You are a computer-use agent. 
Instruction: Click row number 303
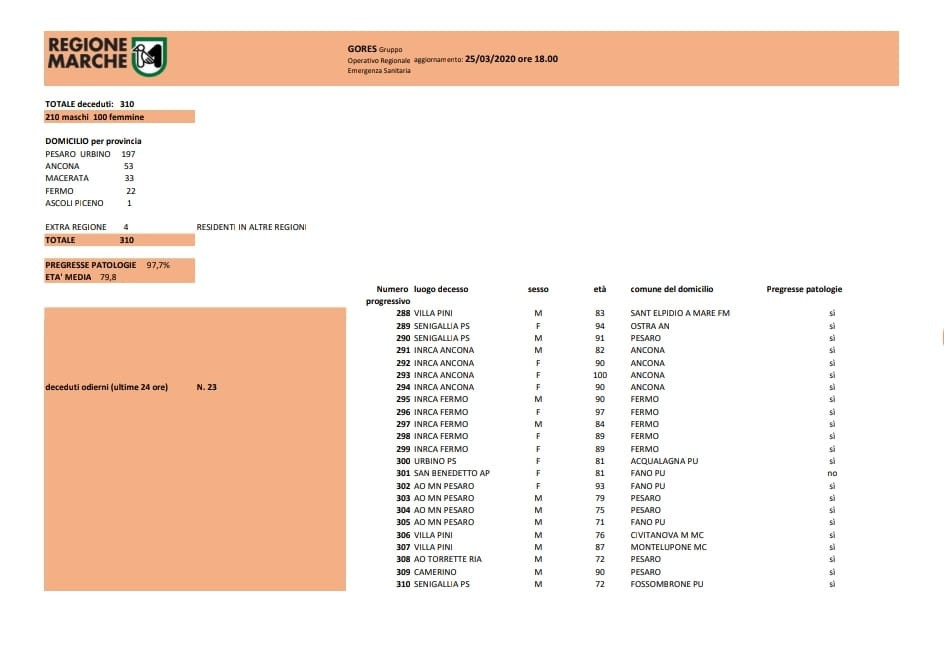403,498
